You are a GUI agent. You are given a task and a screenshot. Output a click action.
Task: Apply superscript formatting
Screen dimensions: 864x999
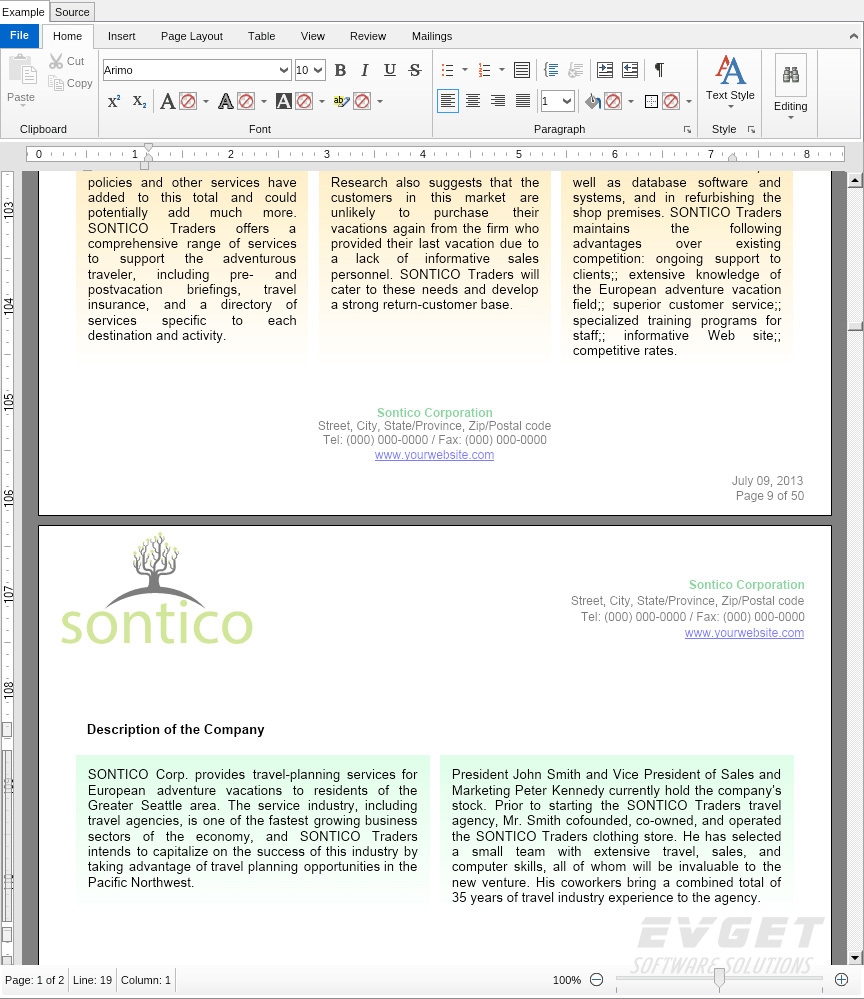(x=114, y=101)
